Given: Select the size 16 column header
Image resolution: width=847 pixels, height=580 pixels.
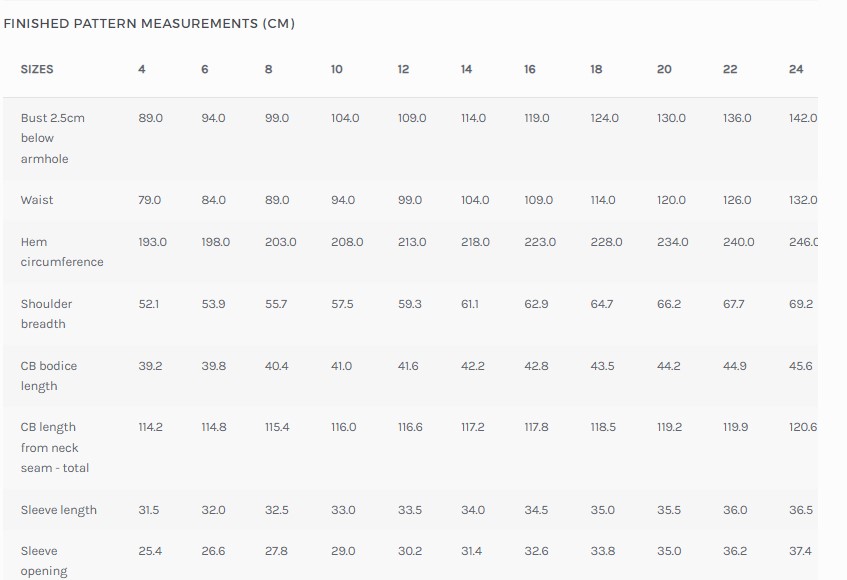Looking at the screenshot, I should click(530, 69).
